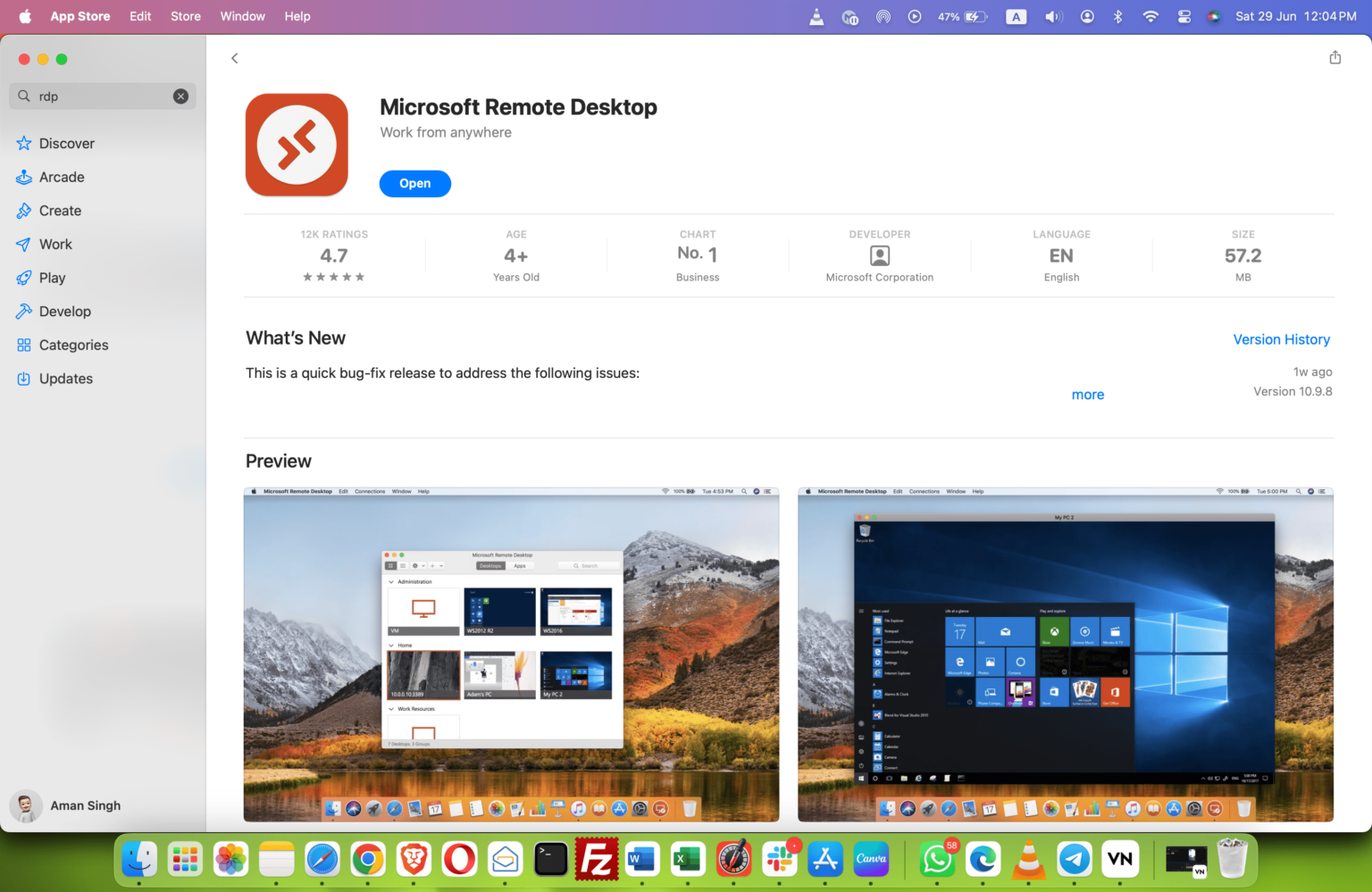Select Arcade in the App Store sidebar
1372x892 pixels.
tap(62, 177)
